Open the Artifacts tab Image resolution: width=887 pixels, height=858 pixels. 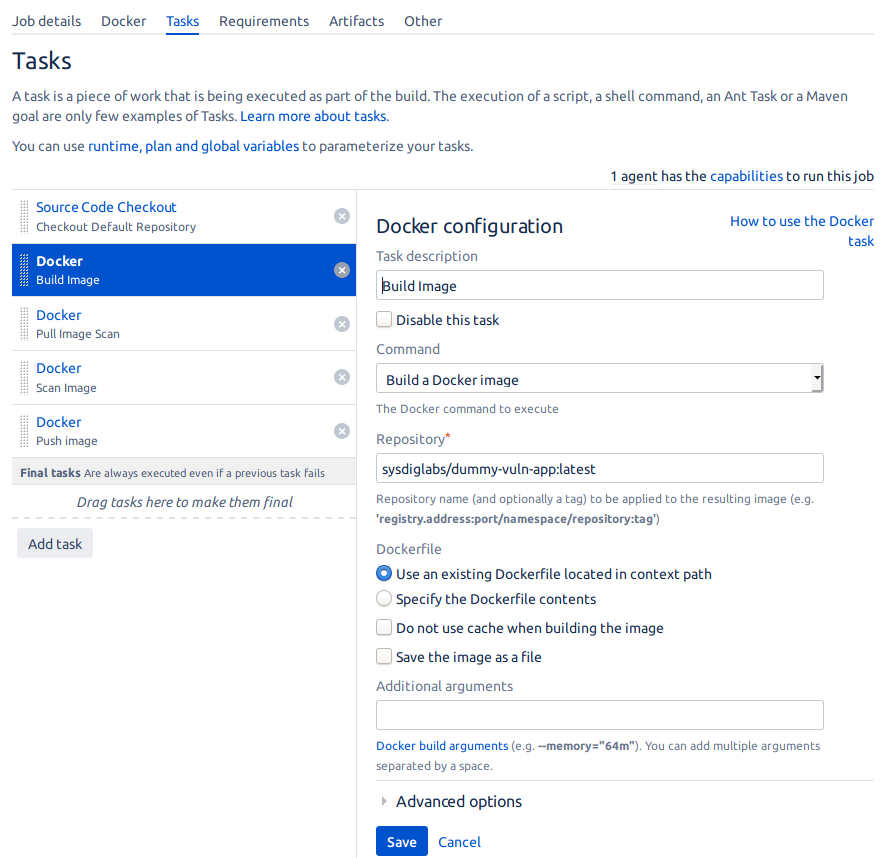coord(356,21)
